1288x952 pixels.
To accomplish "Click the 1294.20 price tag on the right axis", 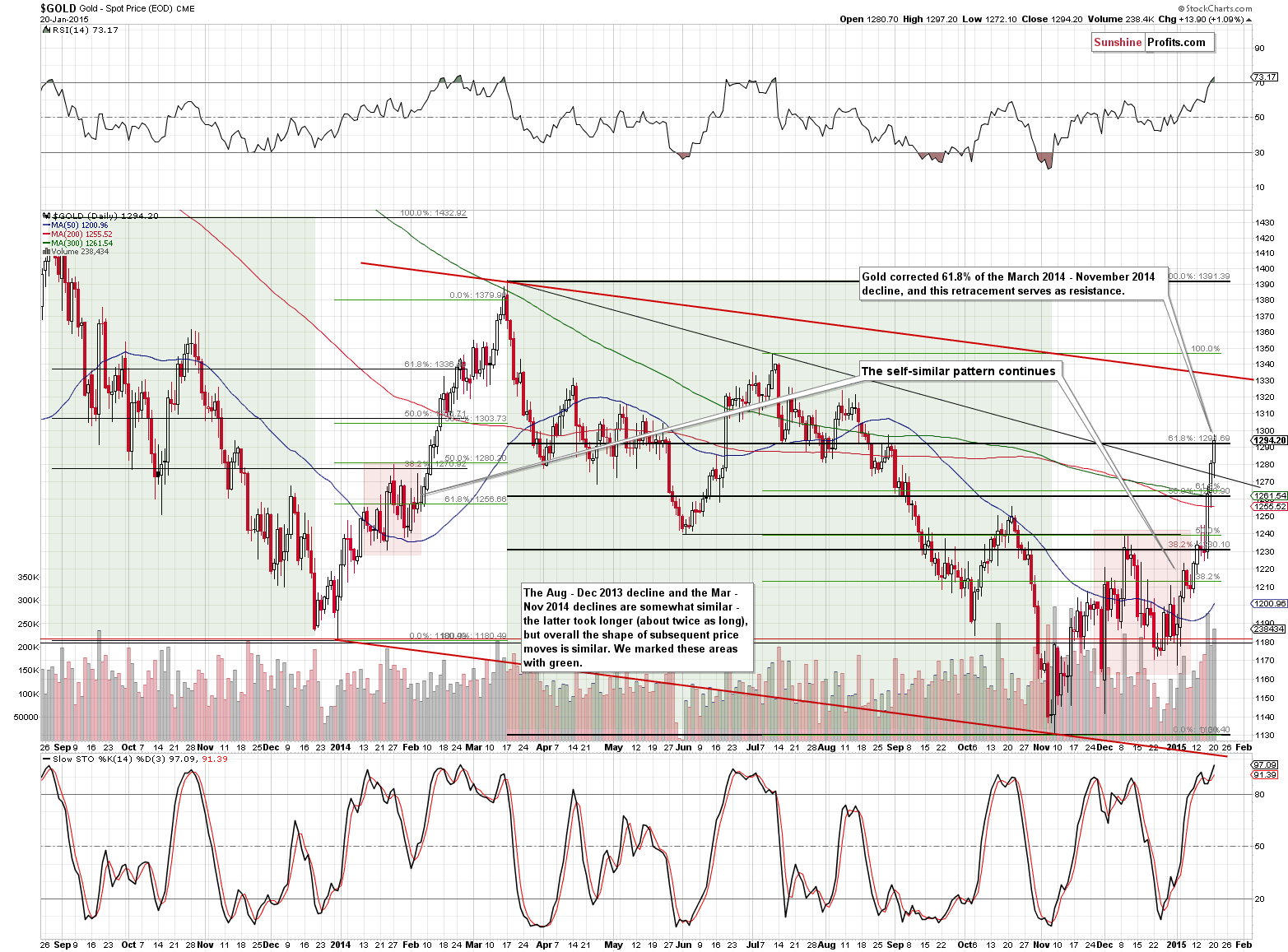I will [x=1269, y=440].
